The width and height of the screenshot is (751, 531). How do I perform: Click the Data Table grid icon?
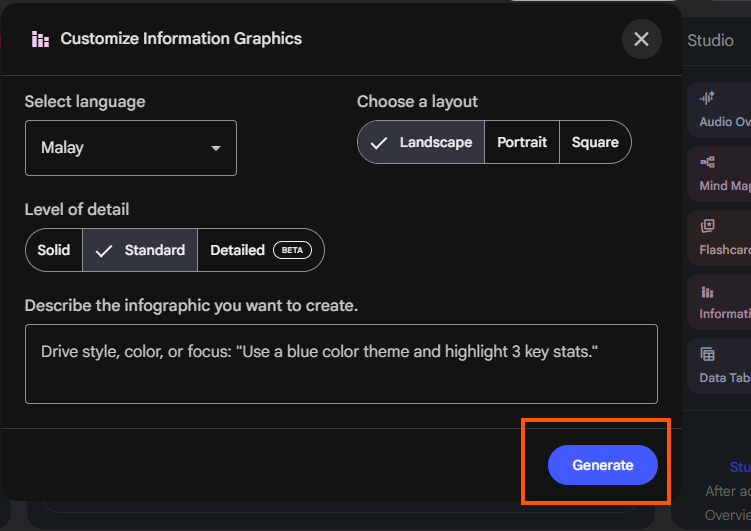708,354
